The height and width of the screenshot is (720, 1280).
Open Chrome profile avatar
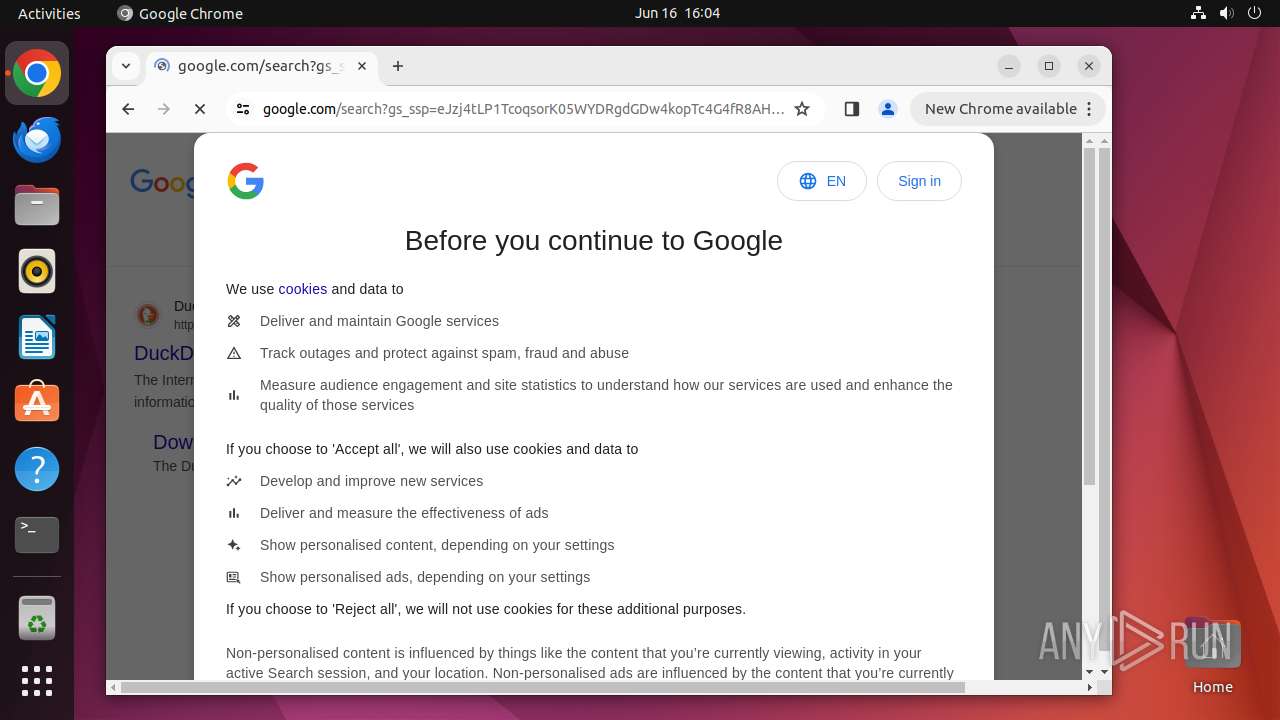click(887, 109)
